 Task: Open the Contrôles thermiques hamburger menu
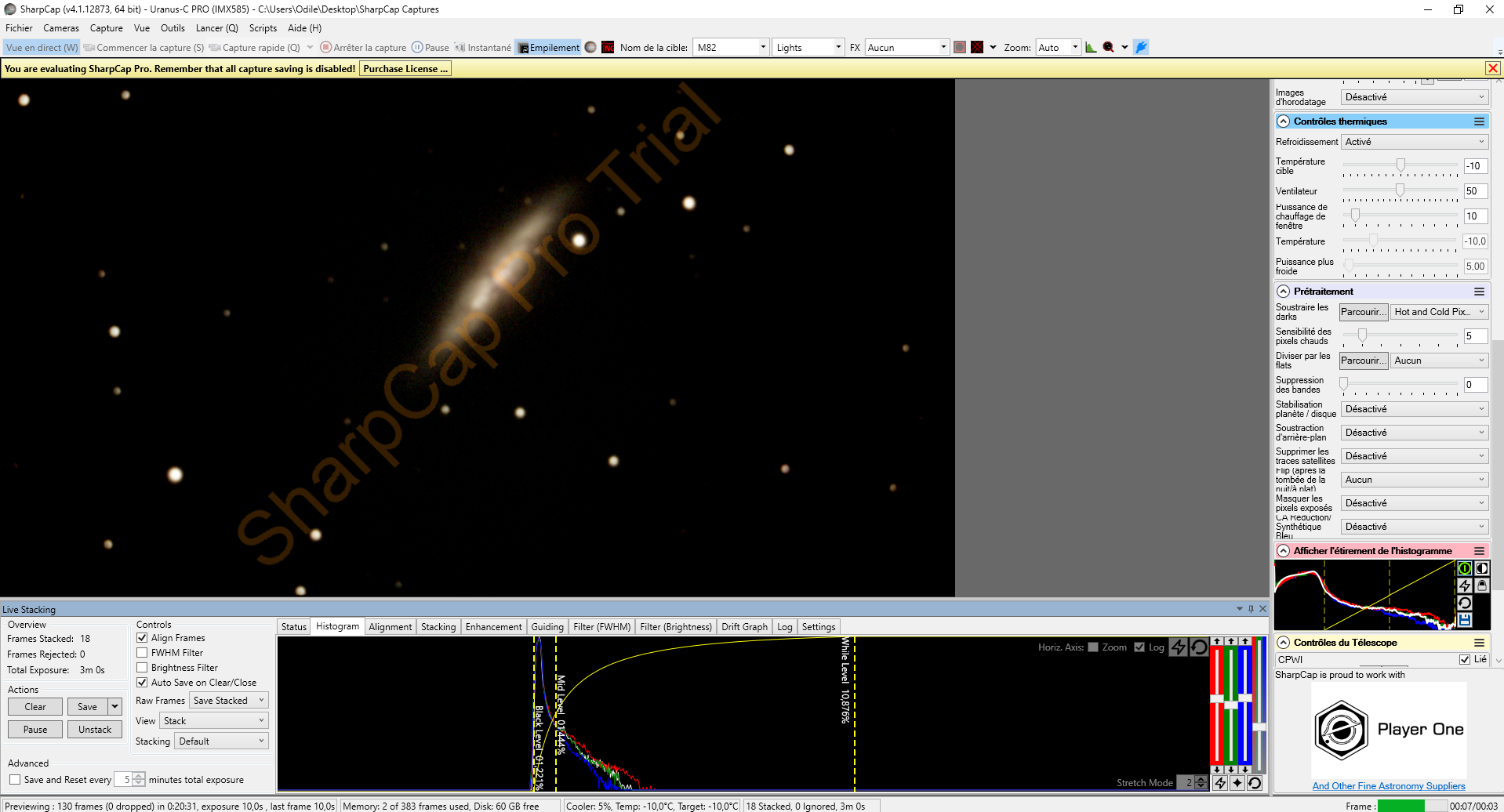click(x=1479, y=121)
